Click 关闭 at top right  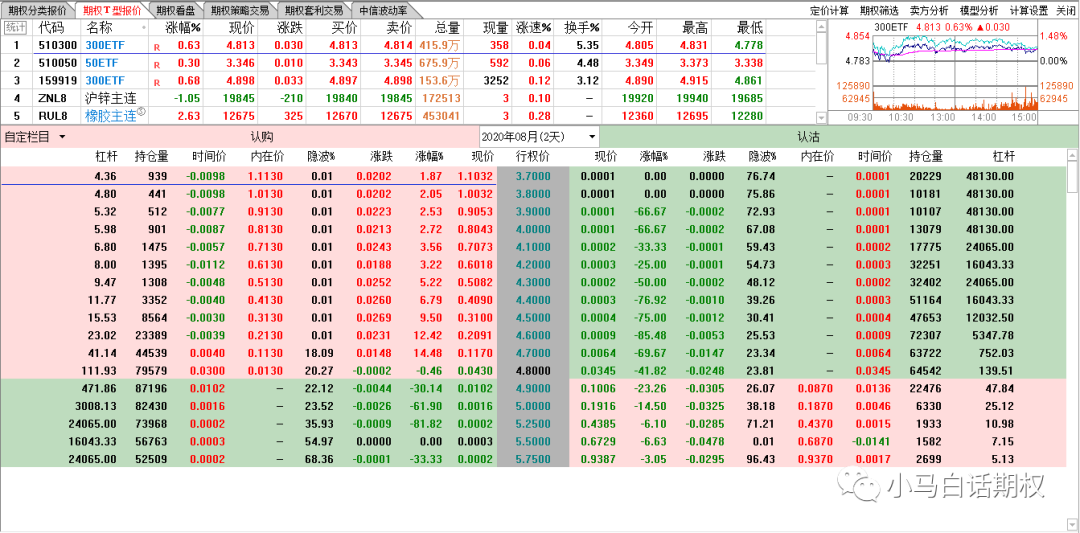[1066, 10]
